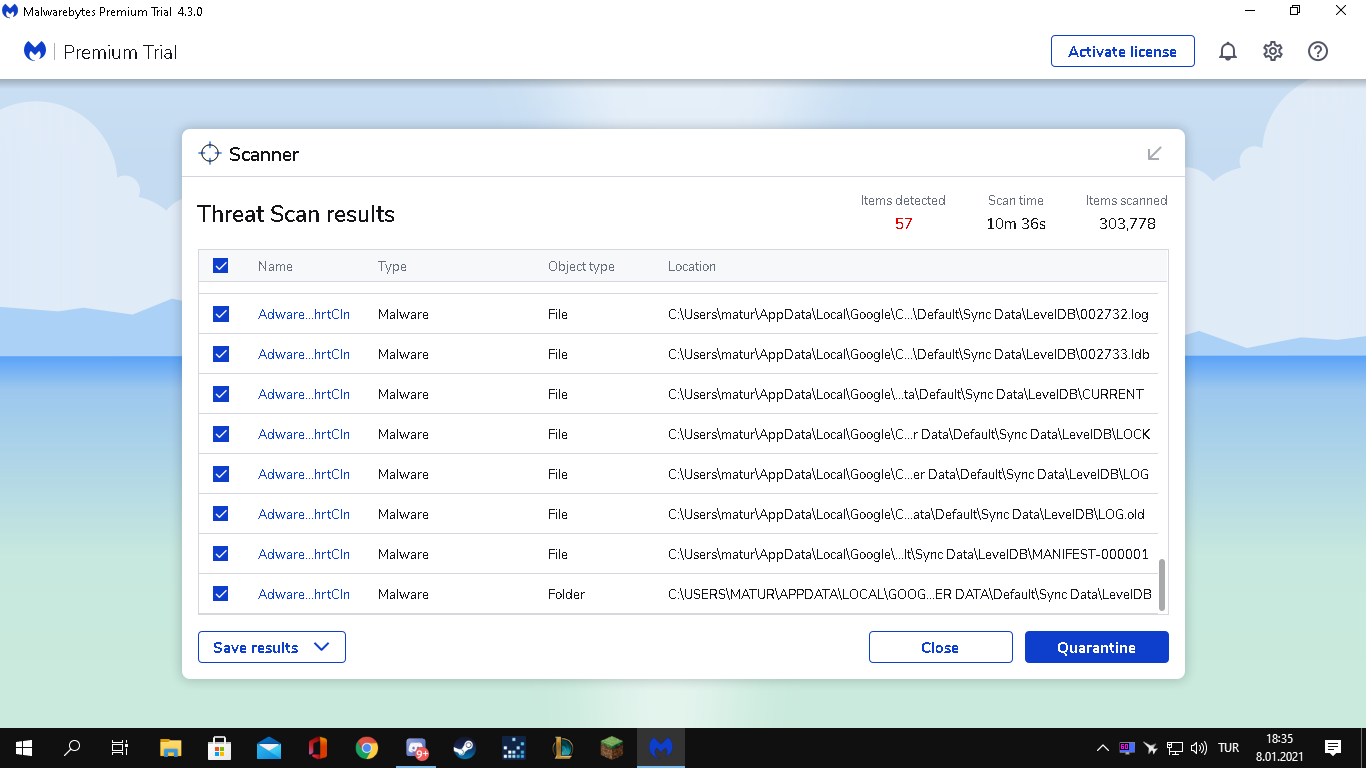Viewport: 1366px width, 768px height.
Task: Click the Malwarebytes logo in the header
Action: tap(35, 51)
